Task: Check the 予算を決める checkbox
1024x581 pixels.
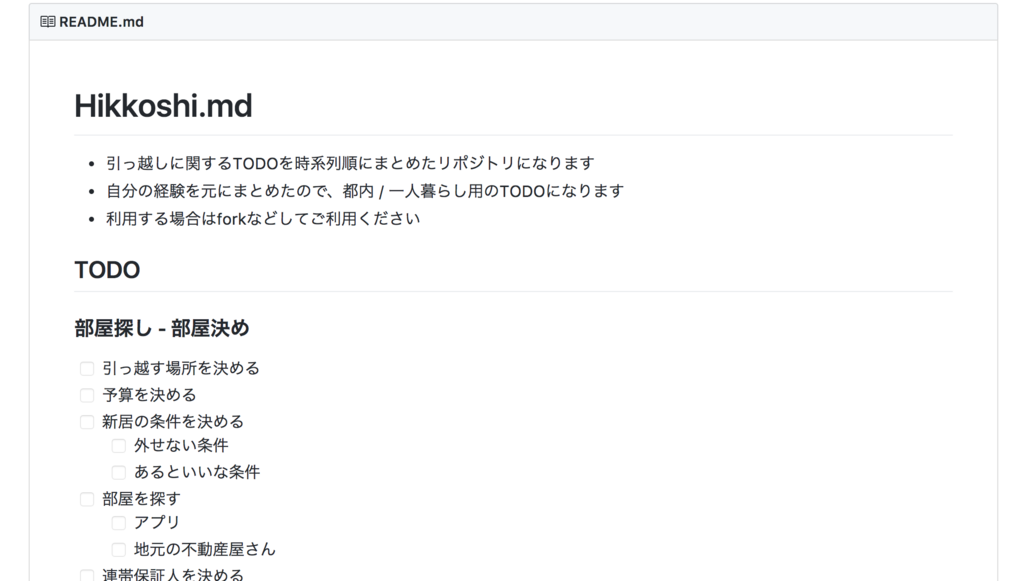Action: pyautogui.click(x=86, y=395)
